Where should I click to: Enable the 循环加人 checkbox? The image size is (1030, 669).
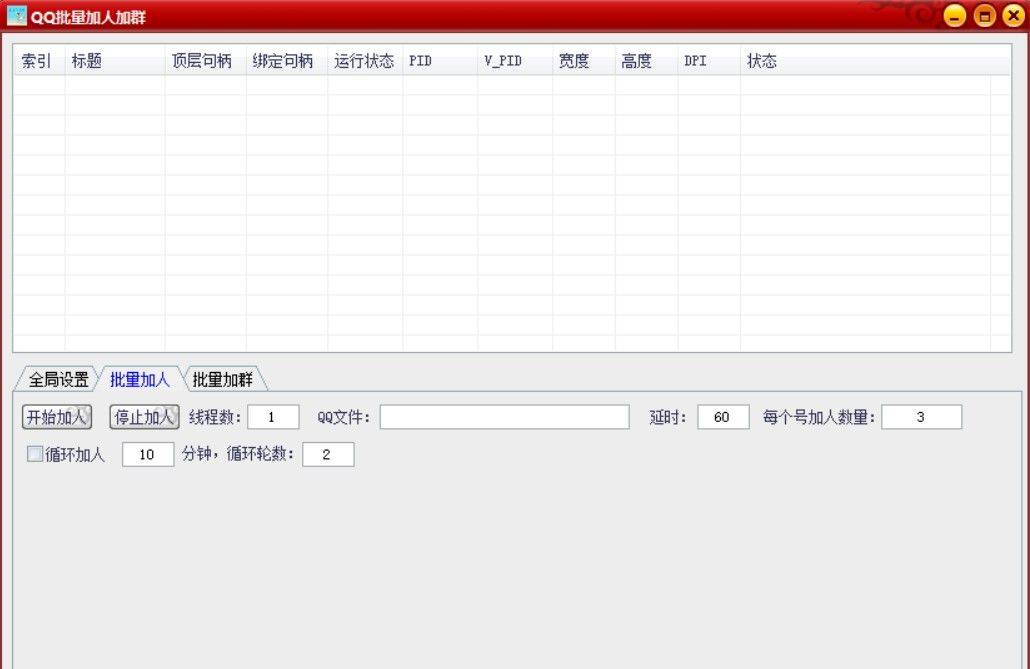(35, 455)
